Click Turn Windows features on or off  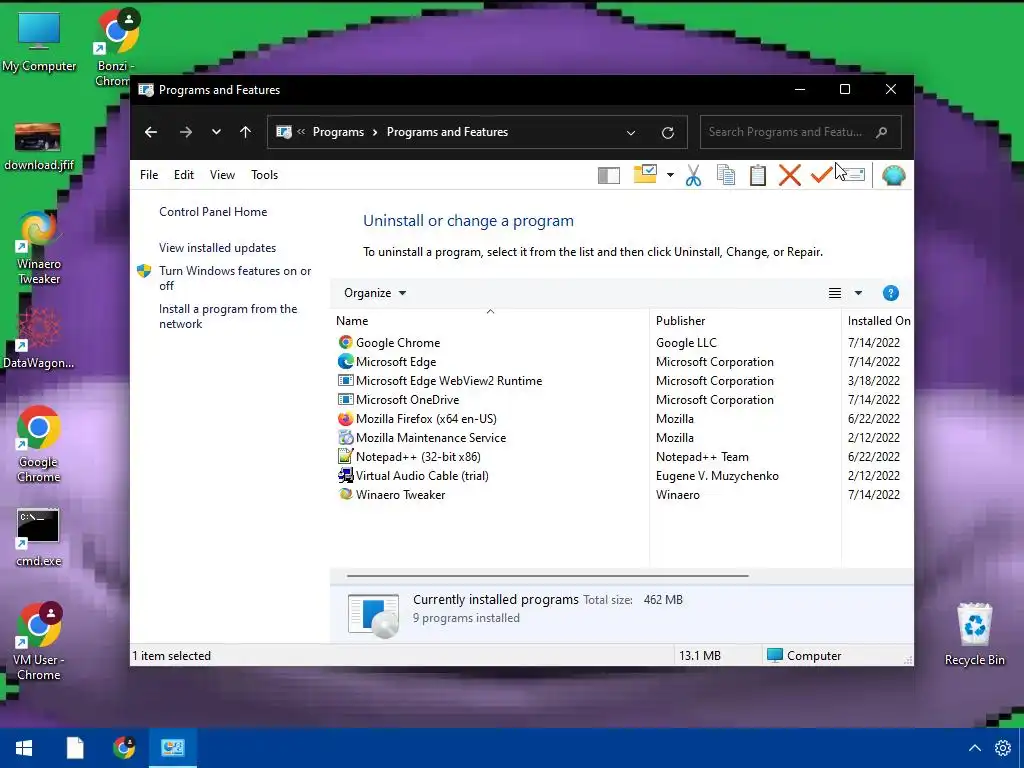(x=235, y=278)
